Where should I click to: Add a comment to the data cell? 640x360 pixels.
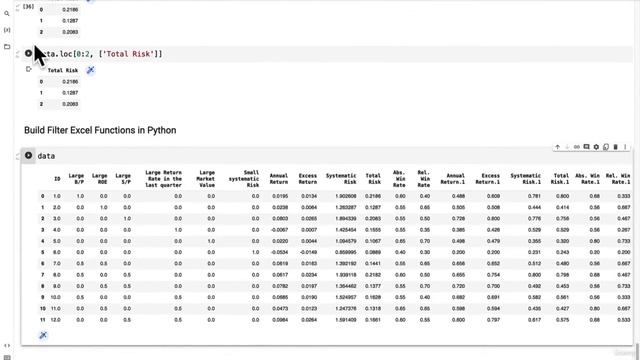point(587,147)
